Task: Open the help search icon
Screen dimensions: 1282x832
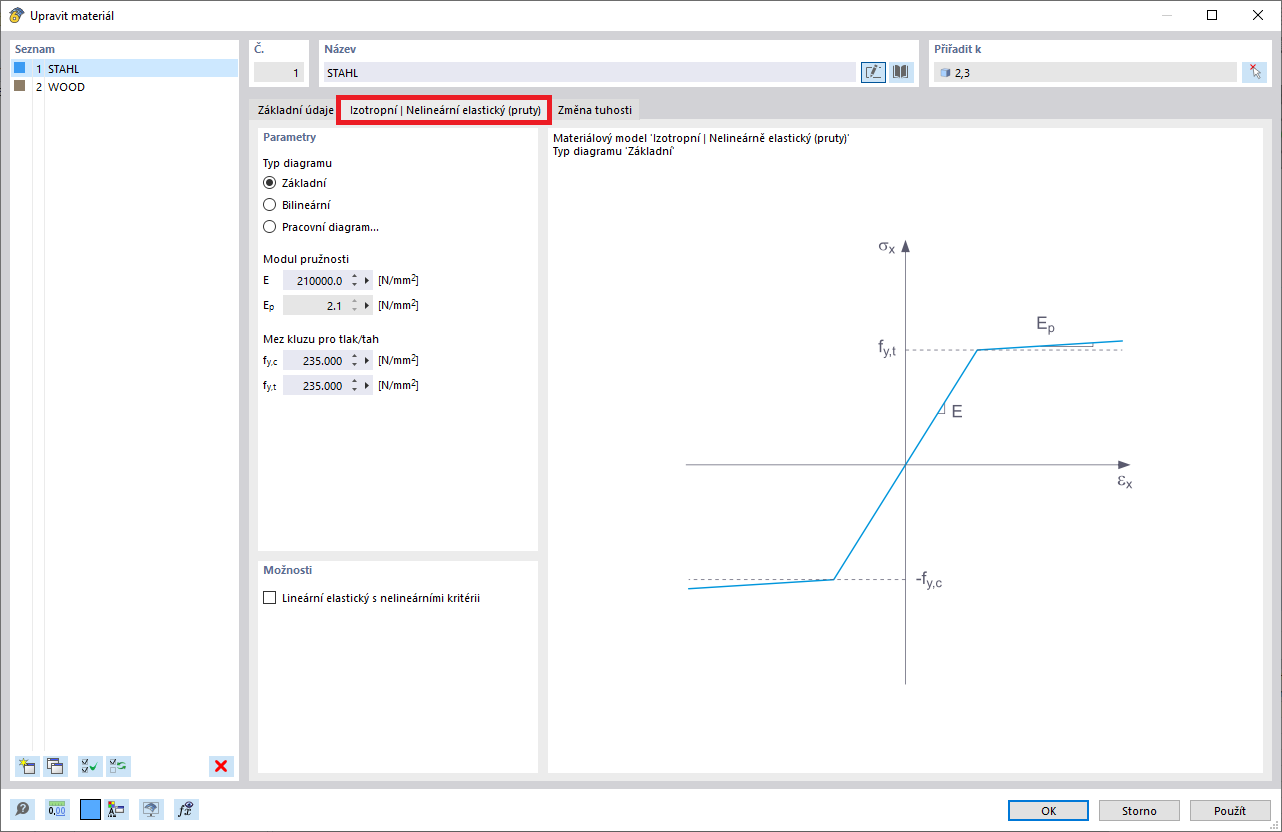Action: point(22,810)
